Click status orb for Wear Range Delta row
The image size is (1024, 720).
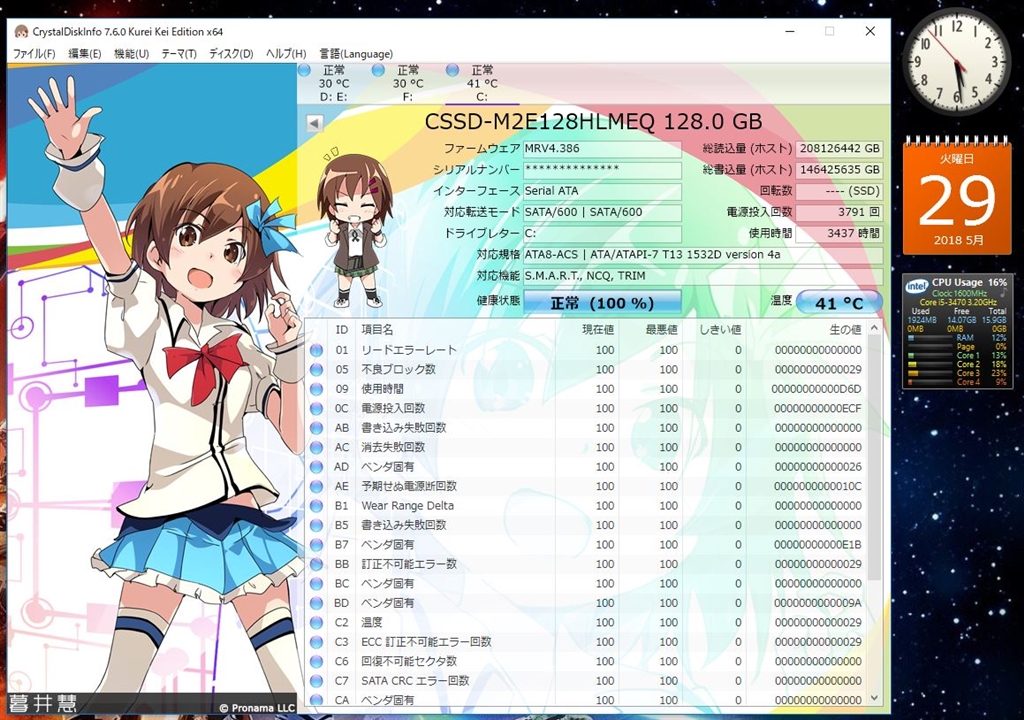point(317,506)
